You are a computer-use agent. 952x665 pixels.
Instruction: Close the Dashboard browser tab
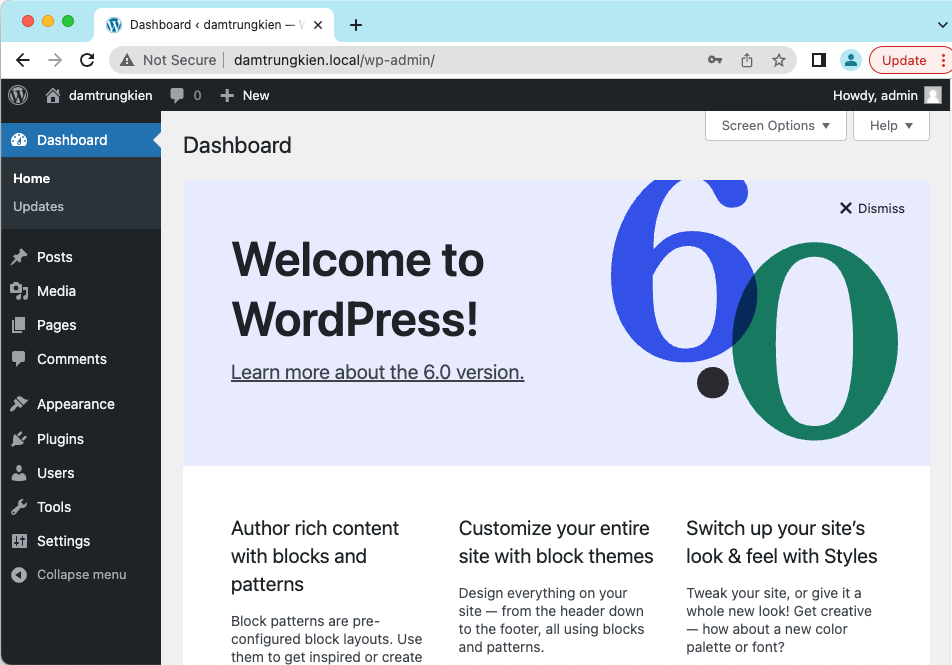(318, 25)
